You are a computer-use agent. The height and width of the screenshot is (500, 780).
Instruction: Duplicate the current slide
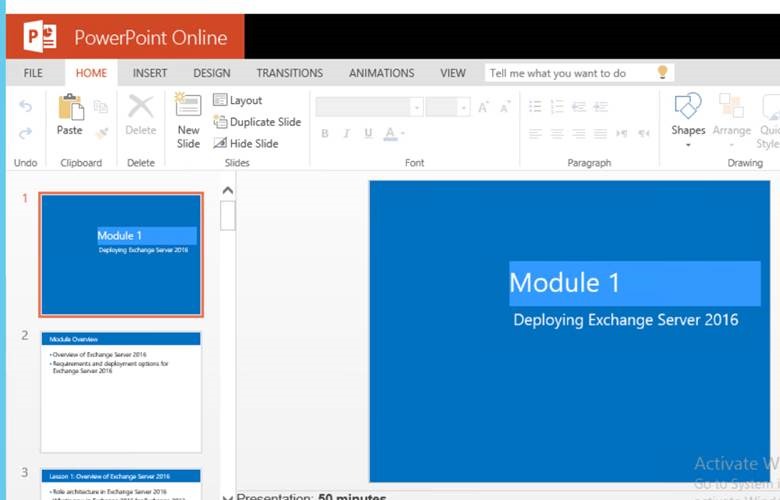click(257, 122)
